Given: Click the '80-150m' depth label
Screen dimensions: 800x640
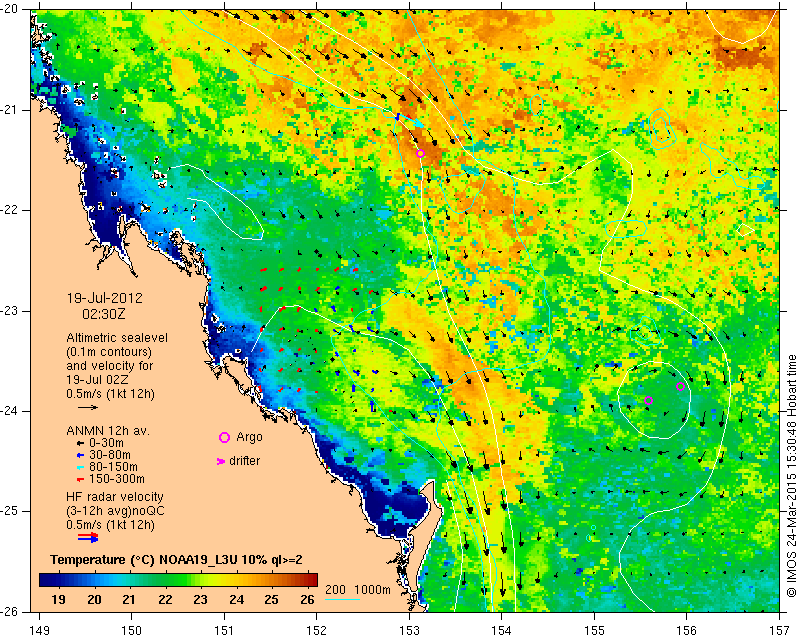Looking at the screenshot, I should point(113,467).
